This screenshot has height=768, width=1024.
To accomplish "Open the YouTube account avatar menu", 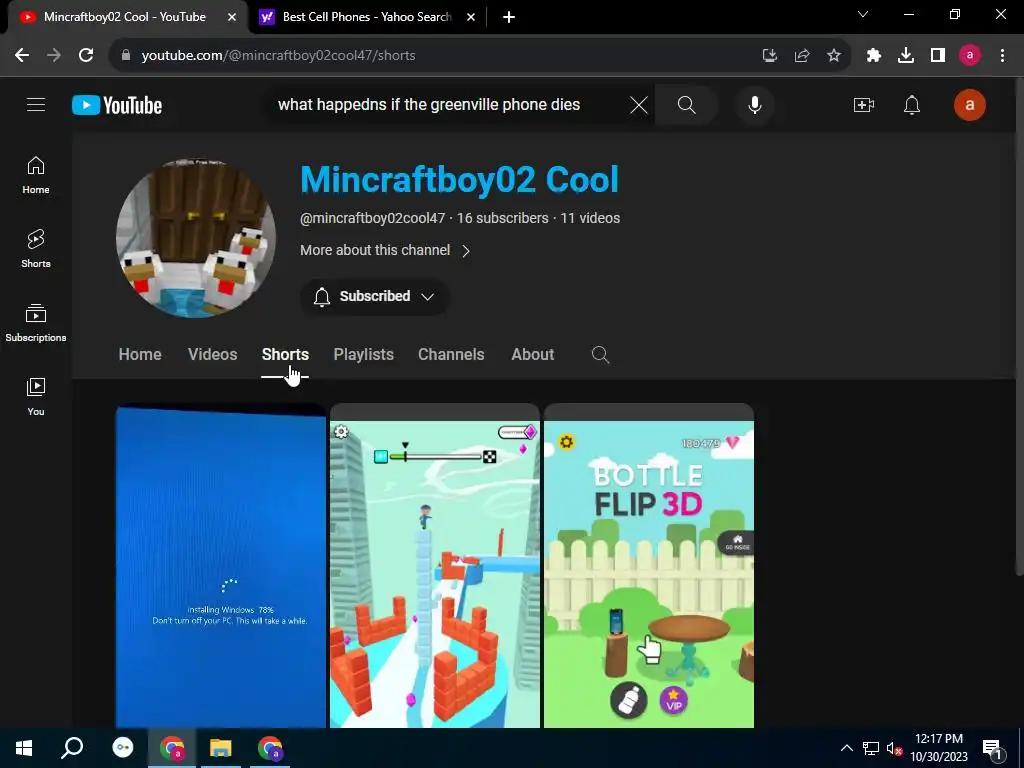I will click(x=969, y=104).
